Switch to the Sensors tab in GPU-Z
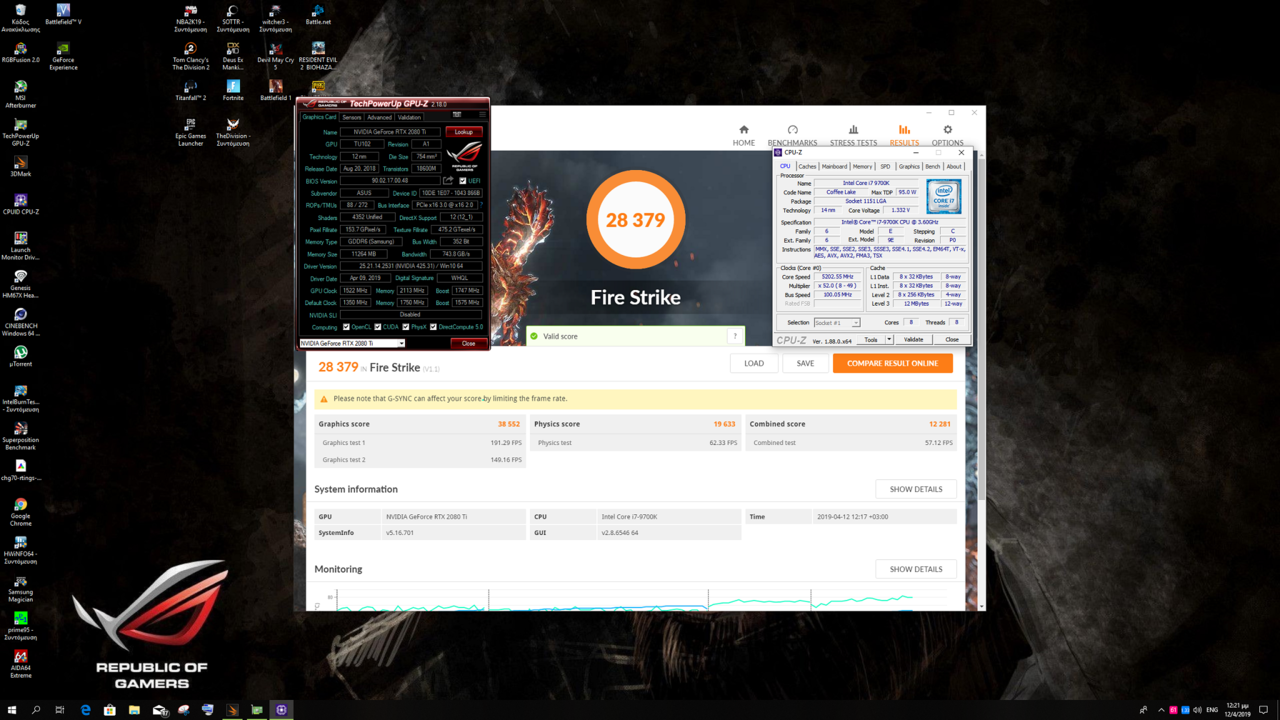 pos(352,117)
